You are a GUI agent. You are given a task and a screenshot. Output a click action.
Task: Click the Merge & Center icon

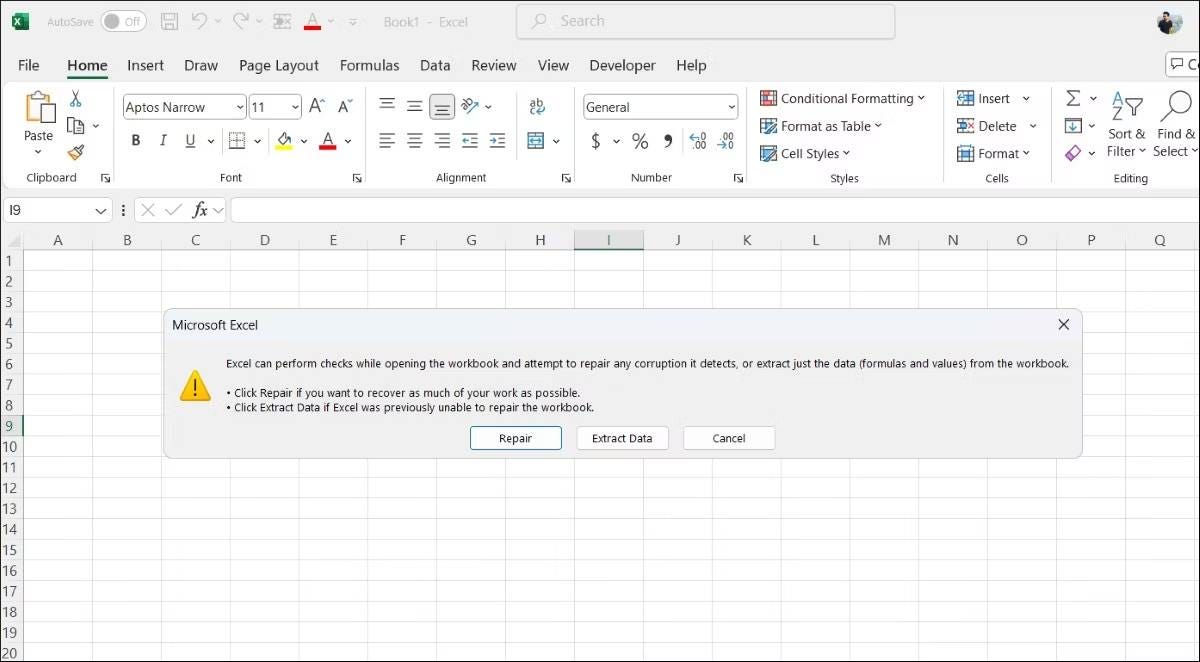click(x=536, y=141)
